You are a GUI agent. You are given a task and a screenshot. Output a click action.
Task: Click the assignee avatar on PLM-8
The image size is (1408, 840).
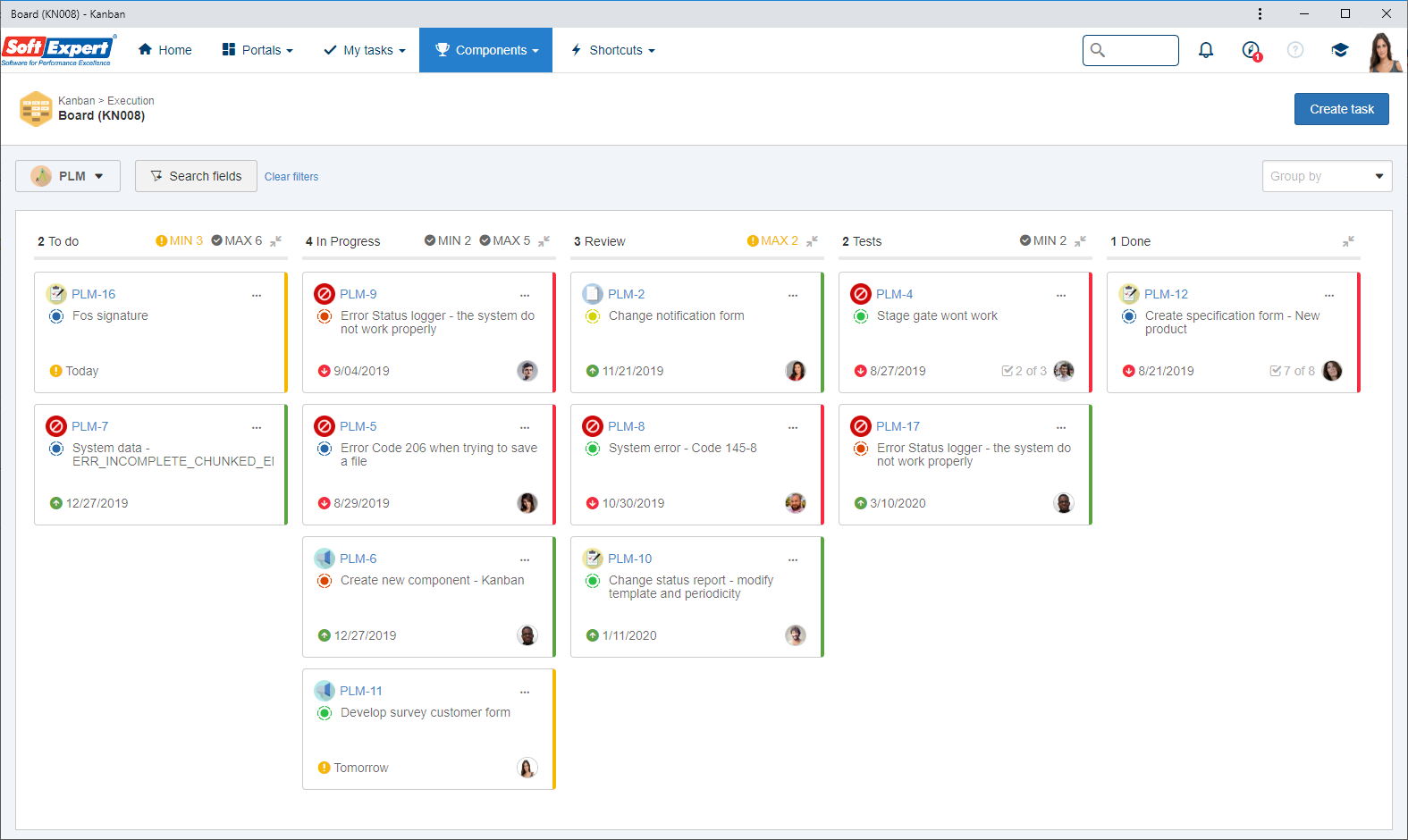796,503
